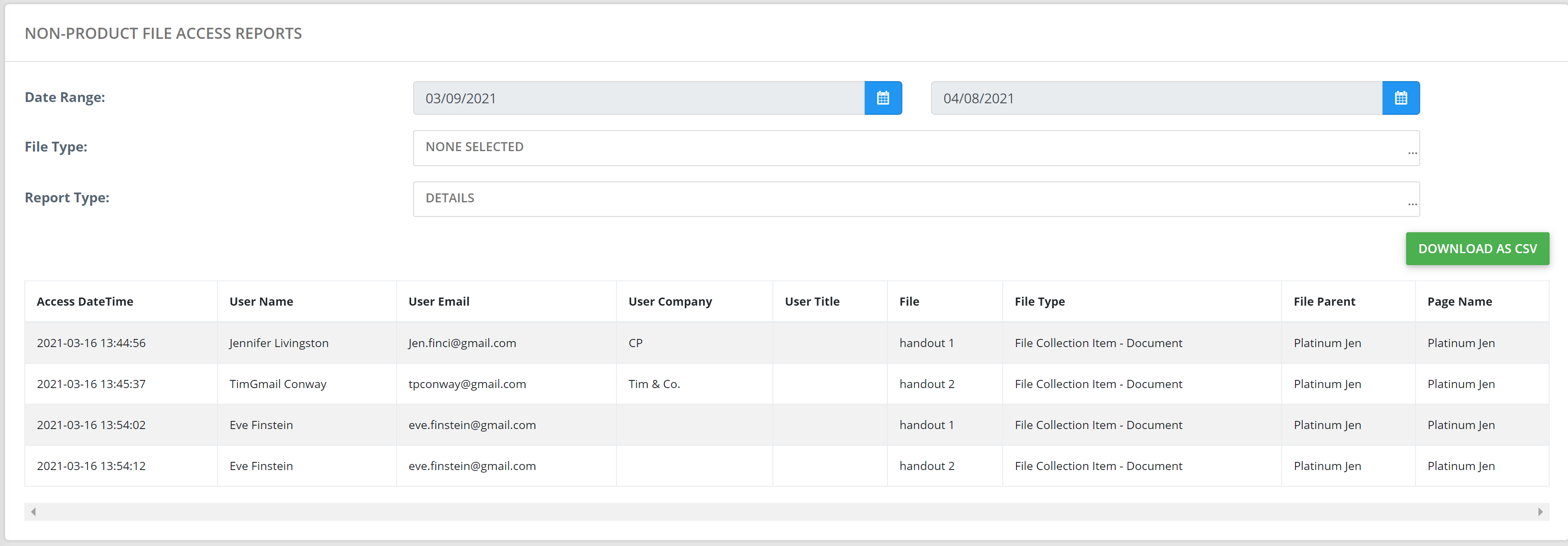Click the right scrollbar arrow
The image size is (1568, 546).
1540,511
